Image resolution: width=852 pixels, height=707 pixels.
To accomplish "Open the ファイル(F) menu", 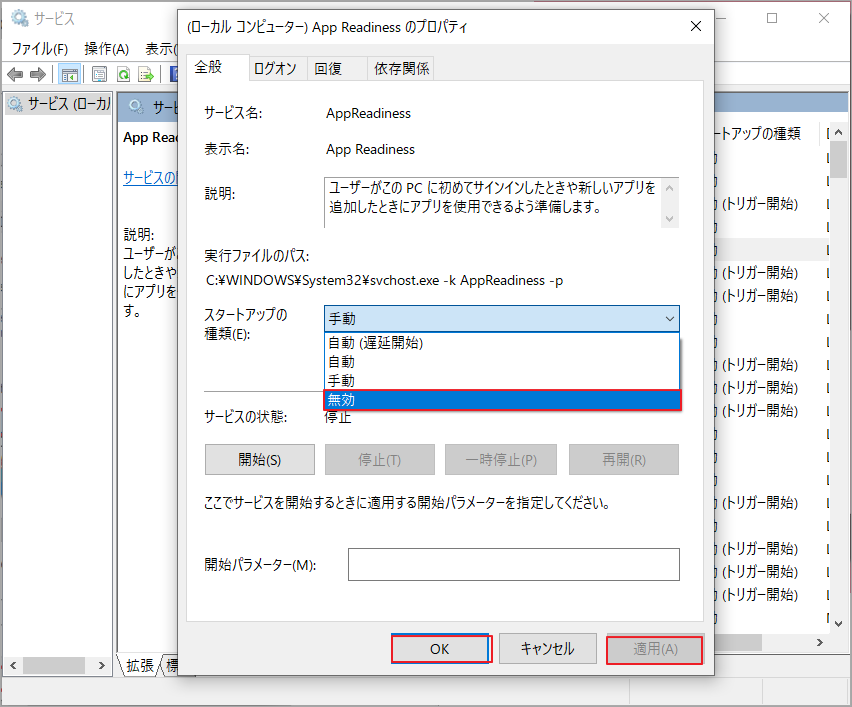I will tap(40, 49).
